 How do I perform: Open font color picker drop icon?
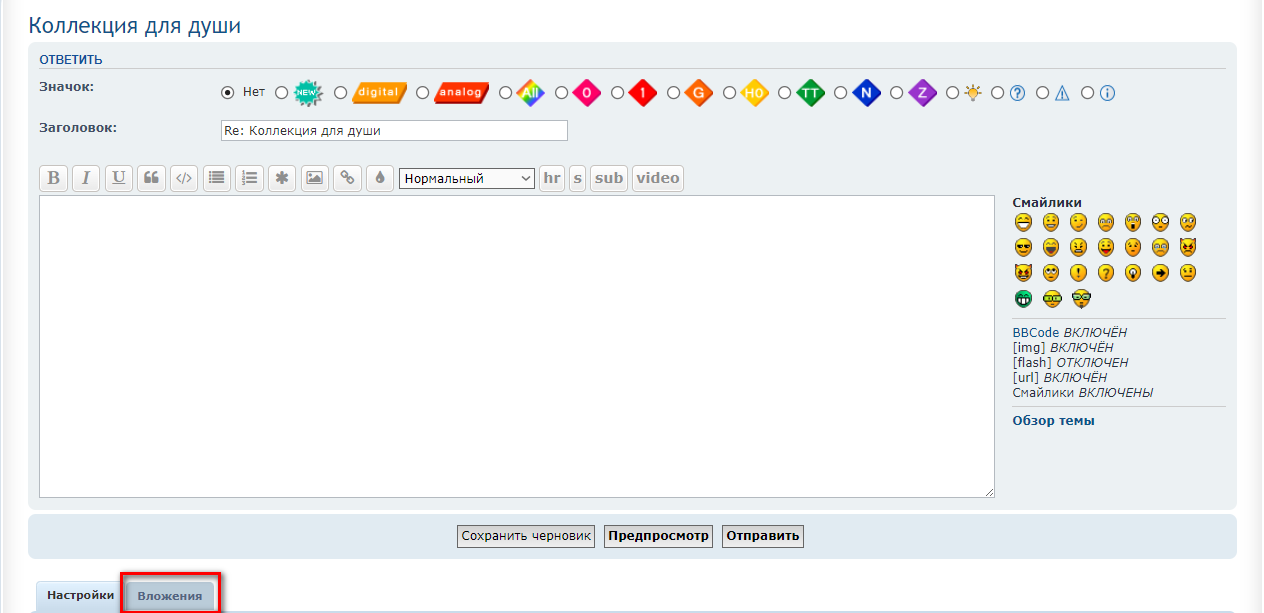click(x=380, y=178)
